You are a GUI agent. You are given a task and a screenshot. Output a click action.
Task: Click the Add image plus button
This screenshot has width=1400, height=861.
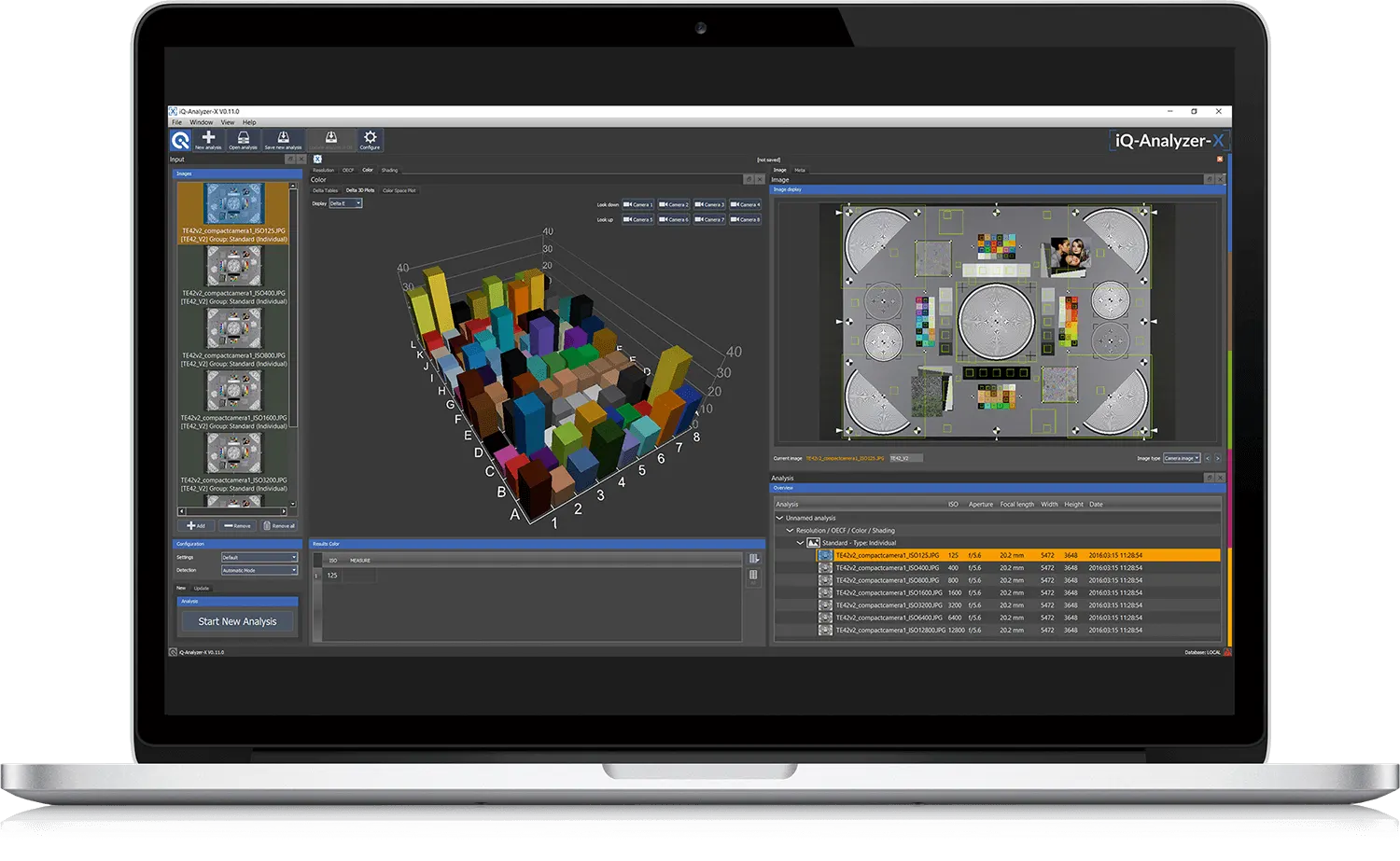[196, 526]
